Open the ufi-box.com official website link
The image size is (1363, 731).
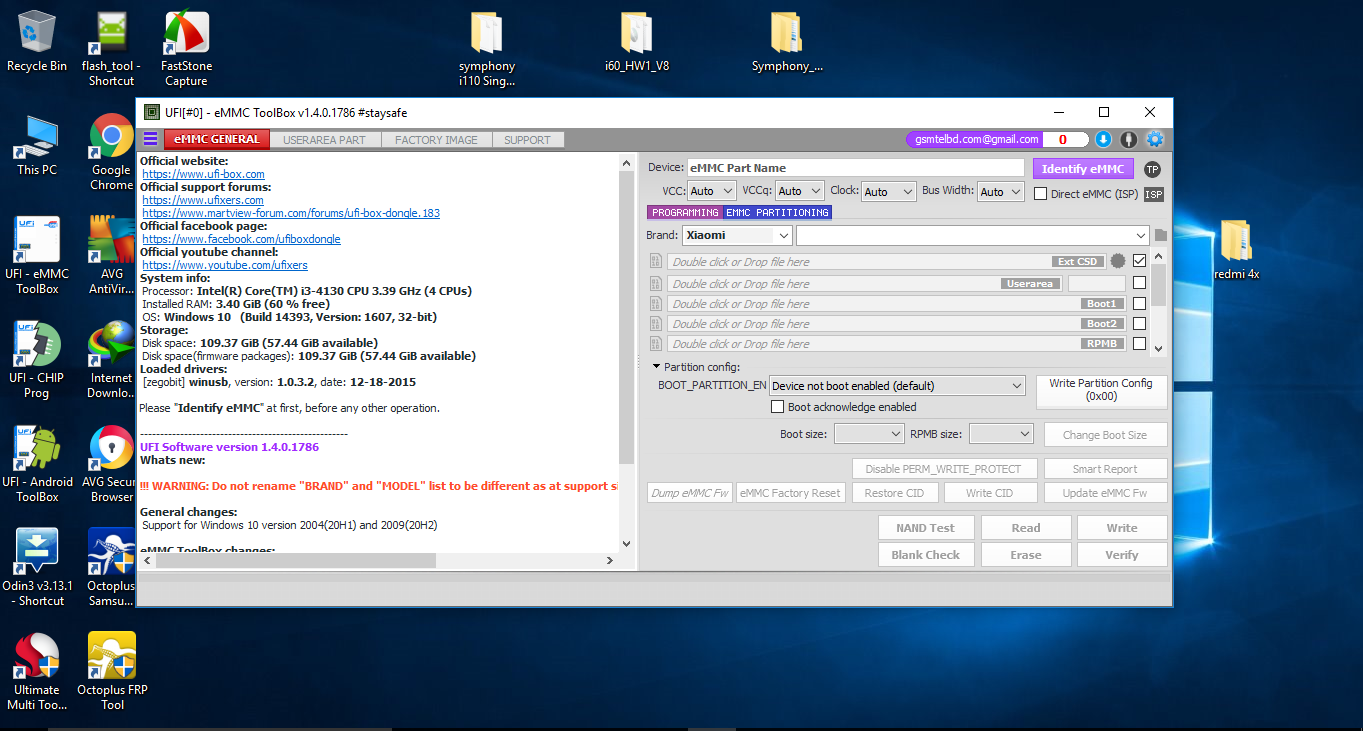point(203,174)
